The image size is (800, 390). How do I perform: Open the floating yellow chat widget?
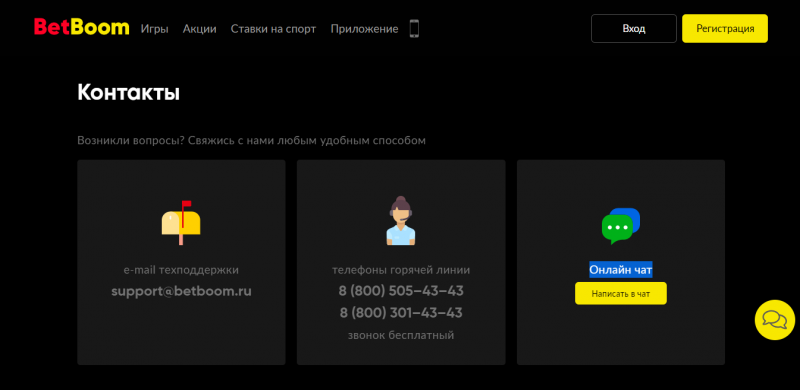[x=774, y=320]
